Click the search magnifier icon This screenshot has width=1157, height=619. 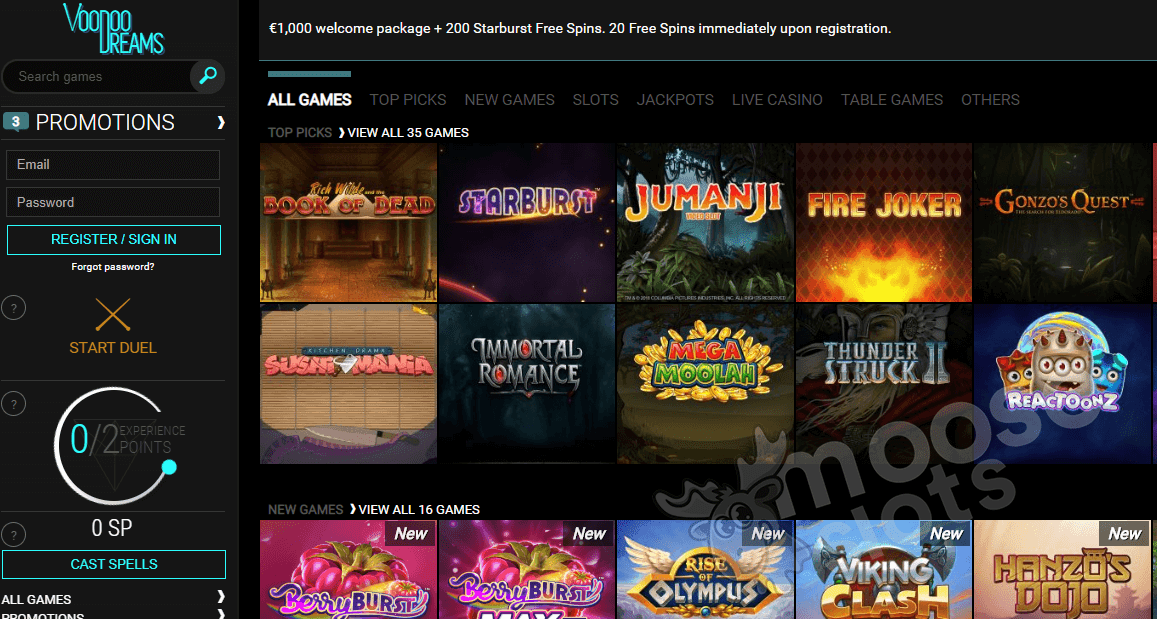click(207, 76)
